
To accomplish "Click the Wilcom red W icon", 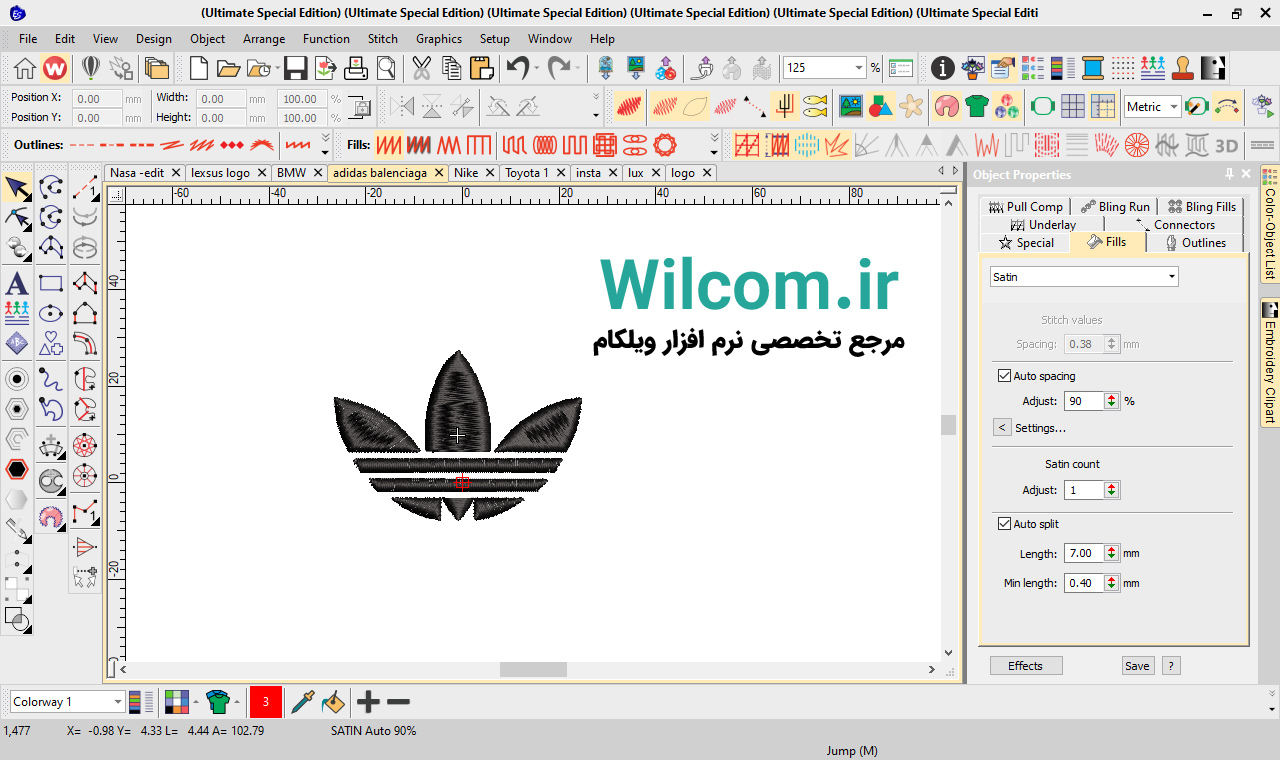I will click(55, 68).
